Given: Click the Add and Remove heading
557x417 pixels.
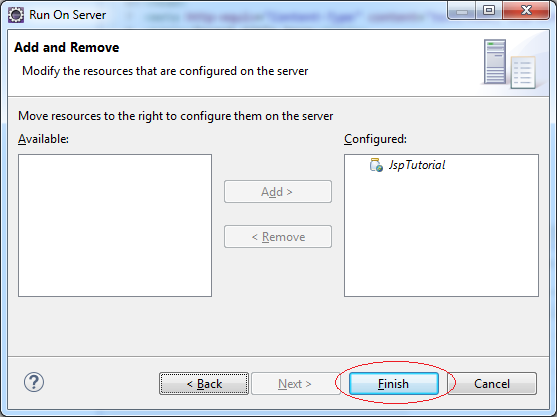Looking at the screenshot, I should (67, 47).
